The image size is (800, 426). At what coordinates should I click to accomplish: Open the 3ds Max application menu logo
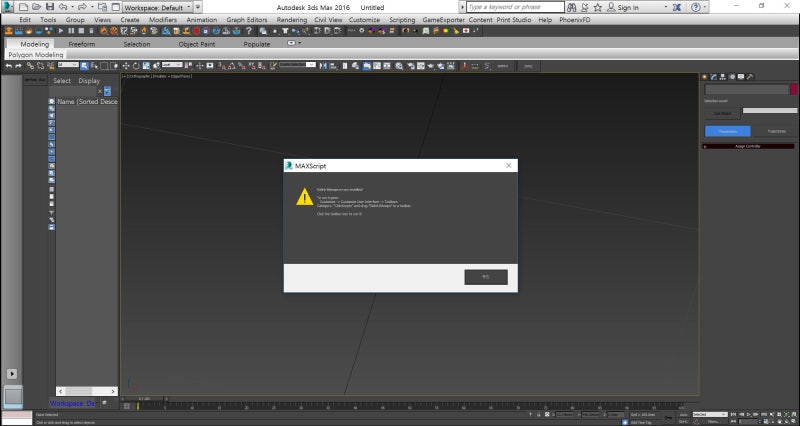click(8, 7)
